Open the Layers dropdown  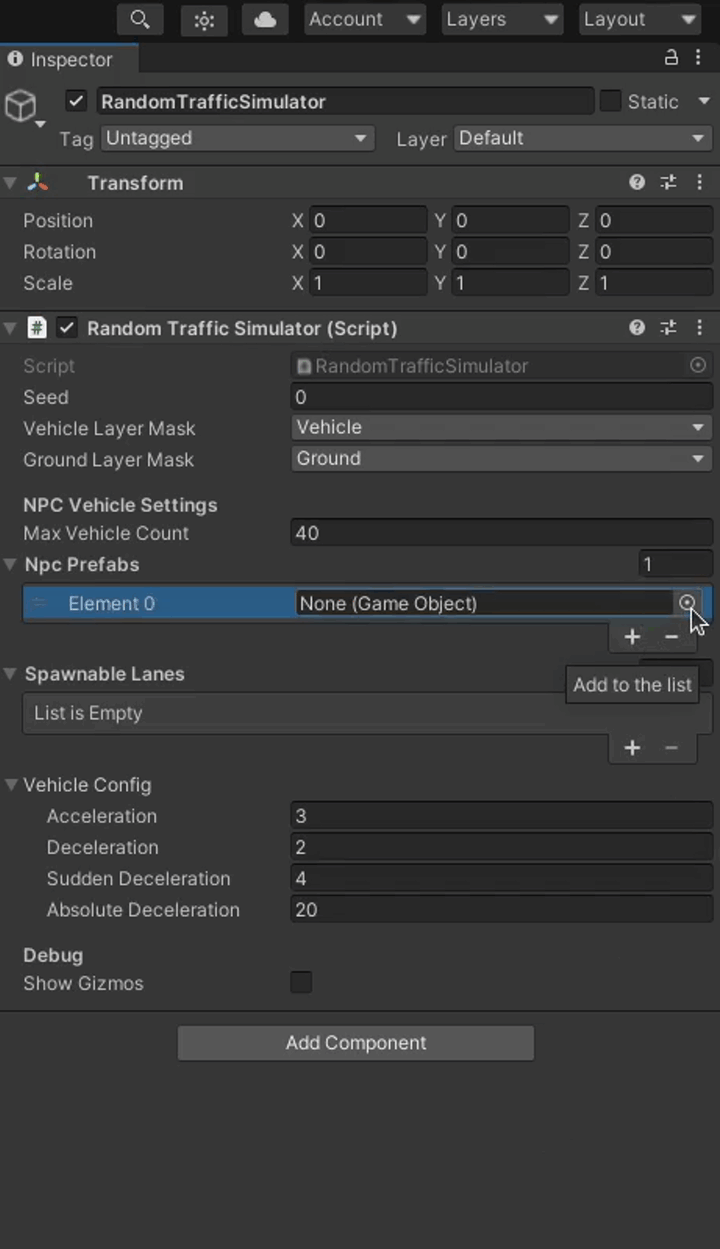(502, 19)
